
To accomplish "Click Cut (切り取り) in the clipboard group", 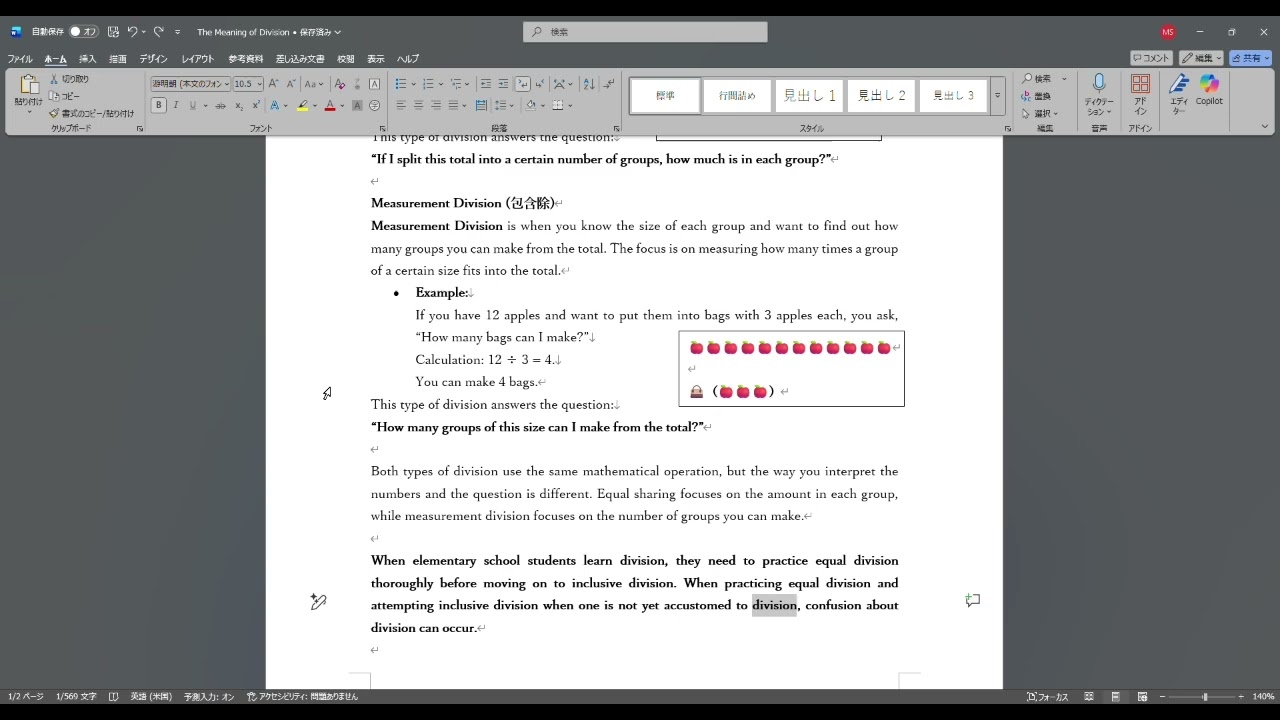I will point(69,79).
